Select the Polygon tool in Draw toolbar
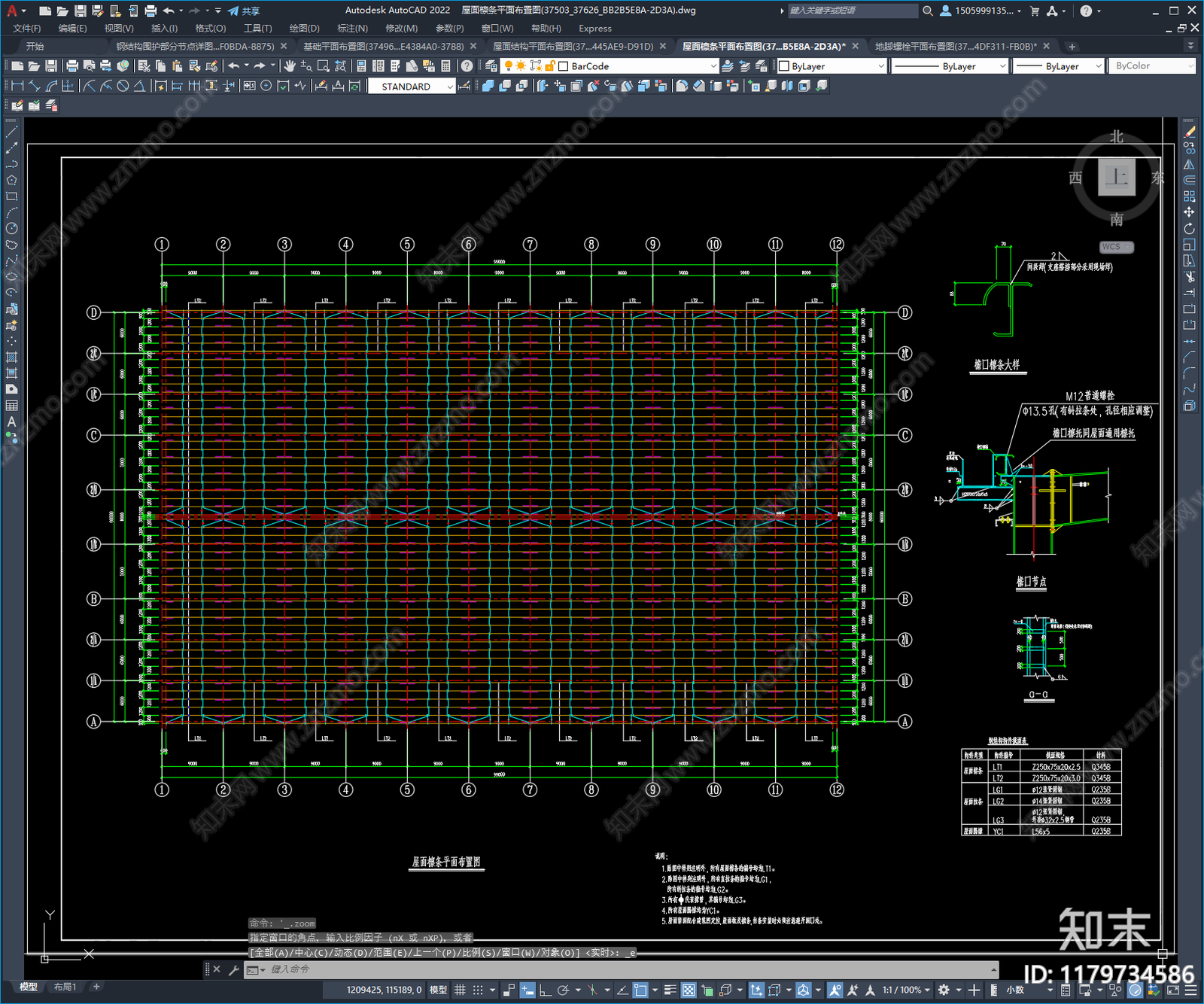The width and height of the screenshot is (1204, 1004). pyautogui.click(x=11, y=180)
